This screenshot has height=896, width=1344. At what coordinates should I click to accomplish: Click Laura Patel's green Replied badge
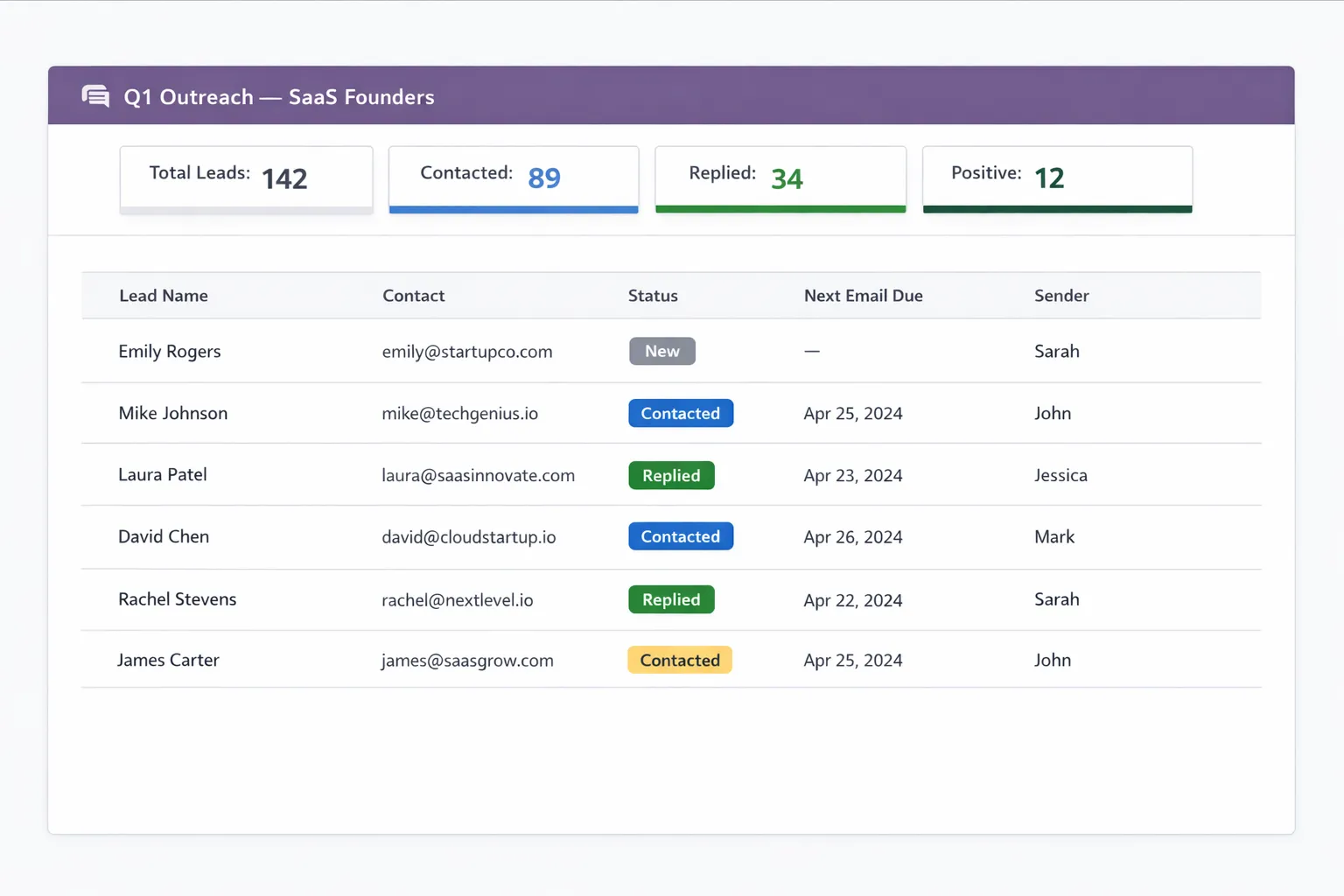(671, 475)
